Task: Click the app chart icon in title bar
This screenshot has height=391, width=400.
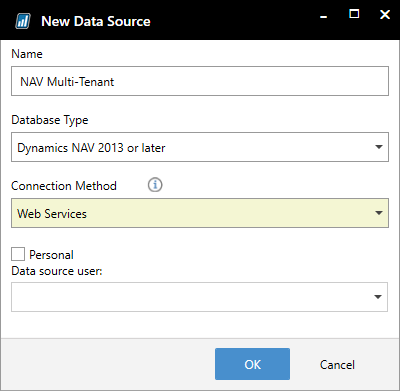Action: coord(23,21)
